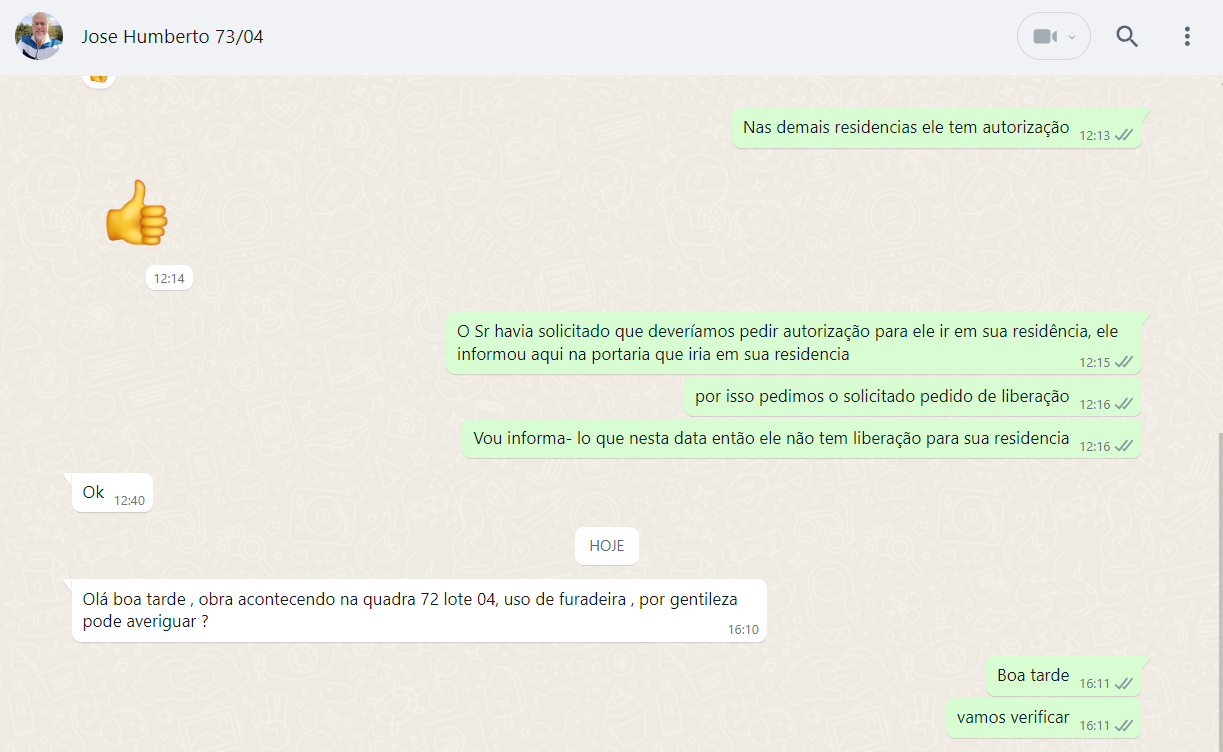Click the chat vertical scrollbar
Screen dimensions: 1223x752
(1218, 590)
